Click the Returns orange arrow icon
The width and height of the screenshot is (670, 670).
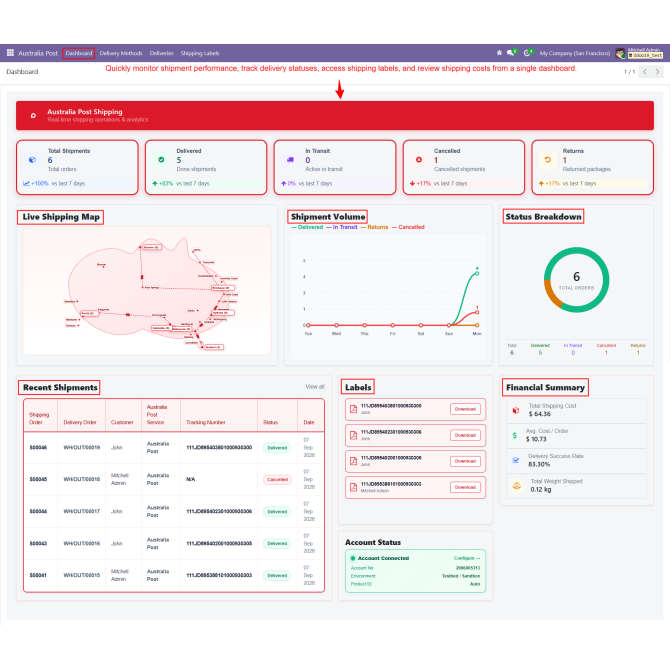[547, 160]
